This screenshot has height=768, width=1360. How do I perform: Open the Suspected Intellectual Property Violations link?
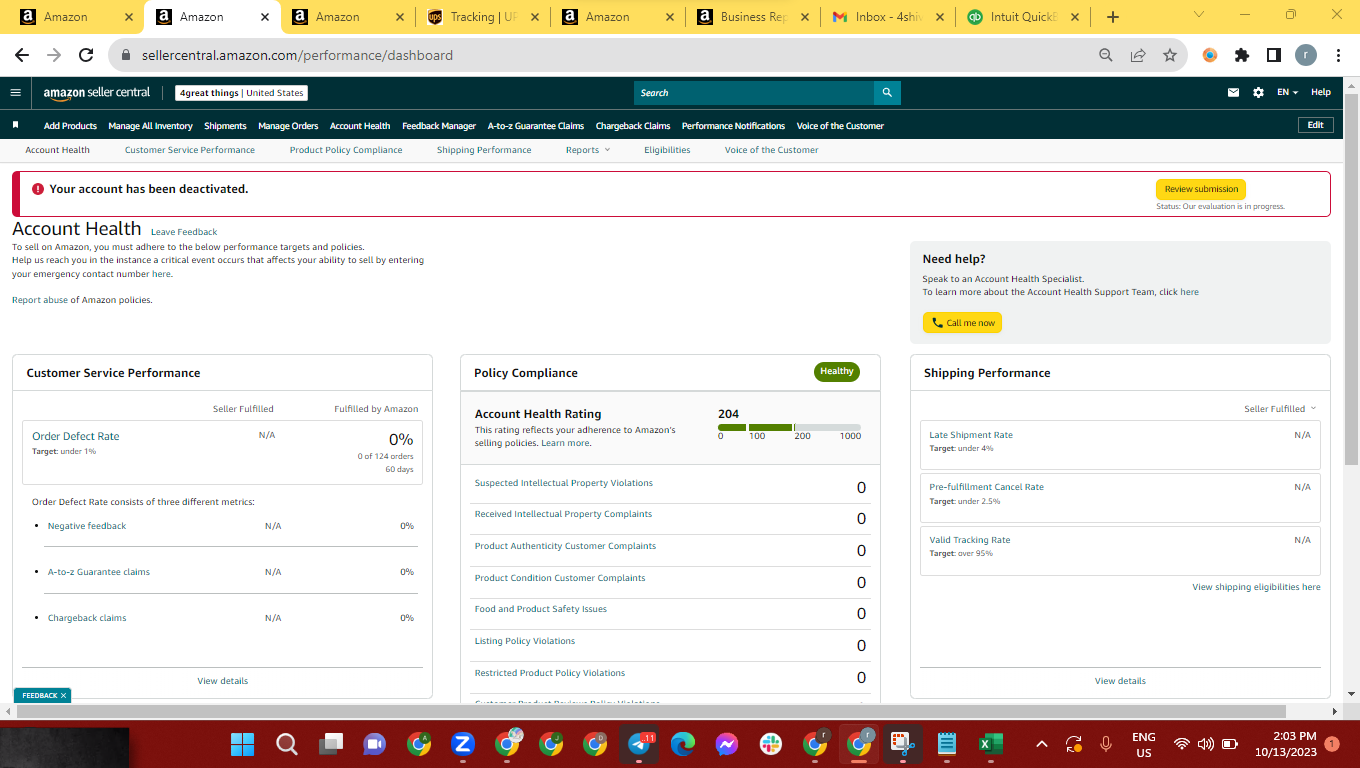[x=564, y=483]
